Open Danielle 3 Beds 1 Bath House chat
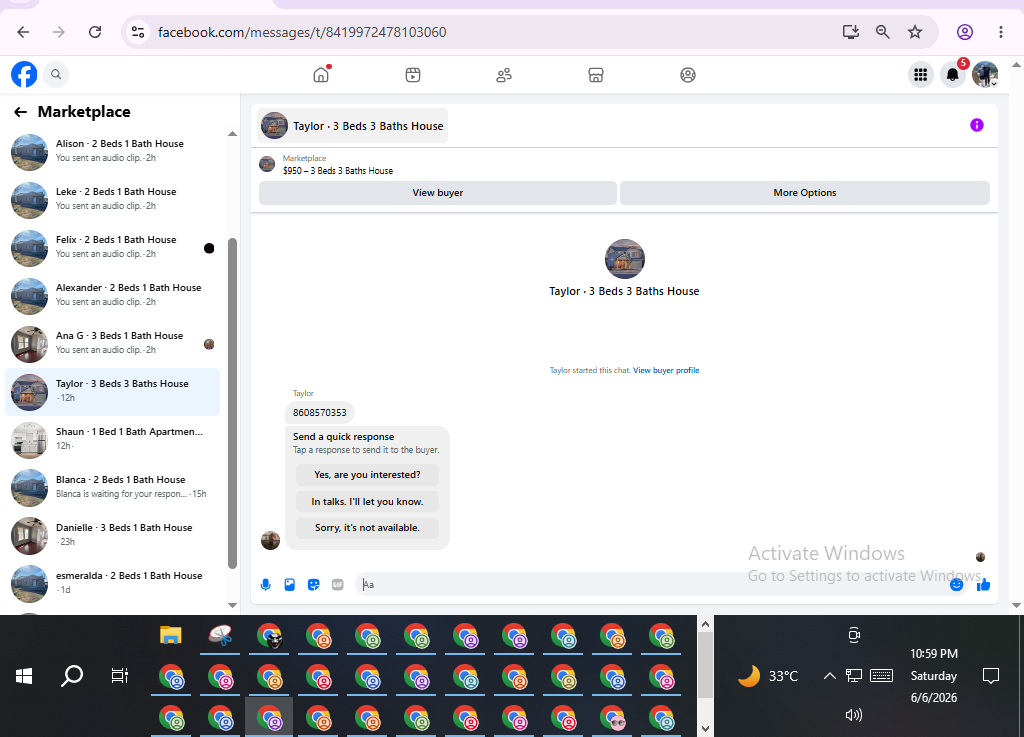1024x737 pixels. click(112, 536)
